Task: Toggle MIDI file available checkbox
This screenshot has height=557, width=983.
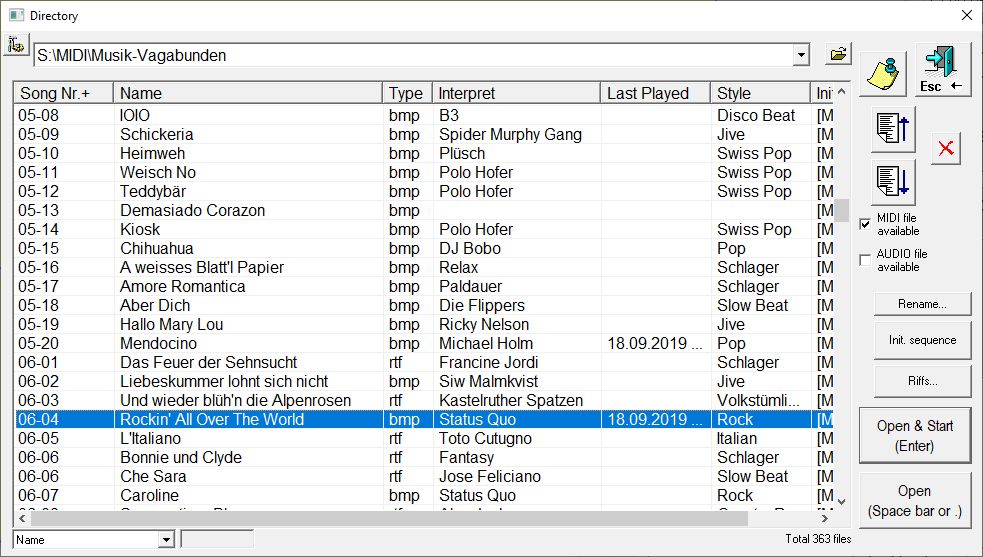Action: pyautogui.click(x=865, y=224)
